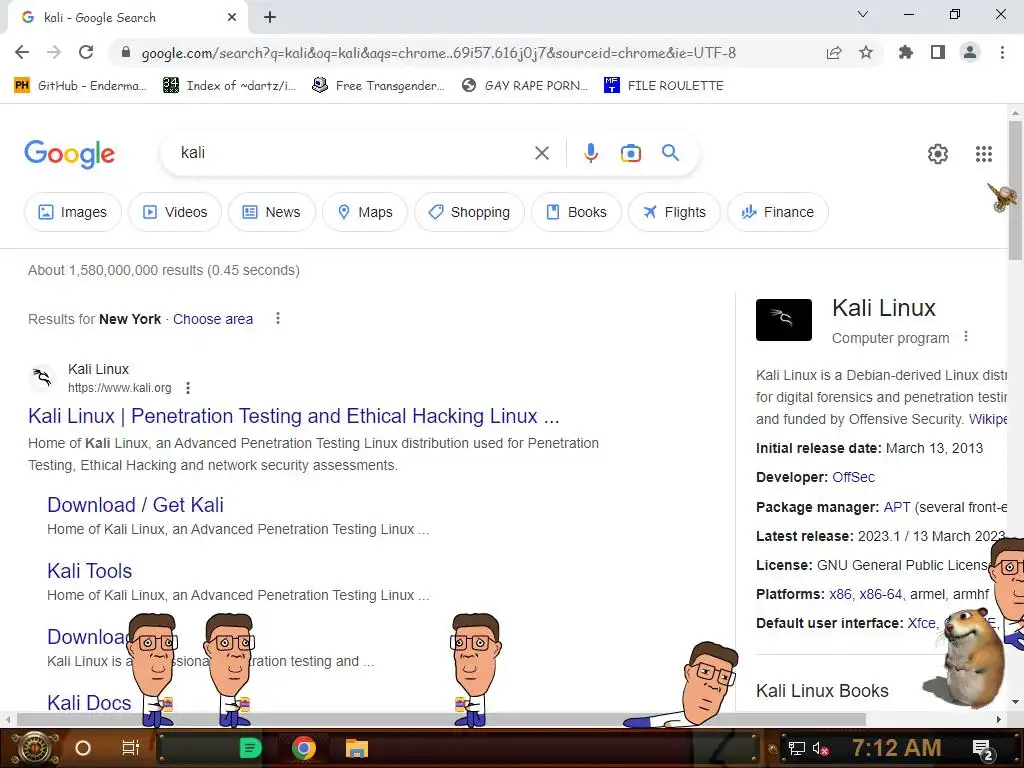Open File Explorer from the taskbar

coord(357,748)
